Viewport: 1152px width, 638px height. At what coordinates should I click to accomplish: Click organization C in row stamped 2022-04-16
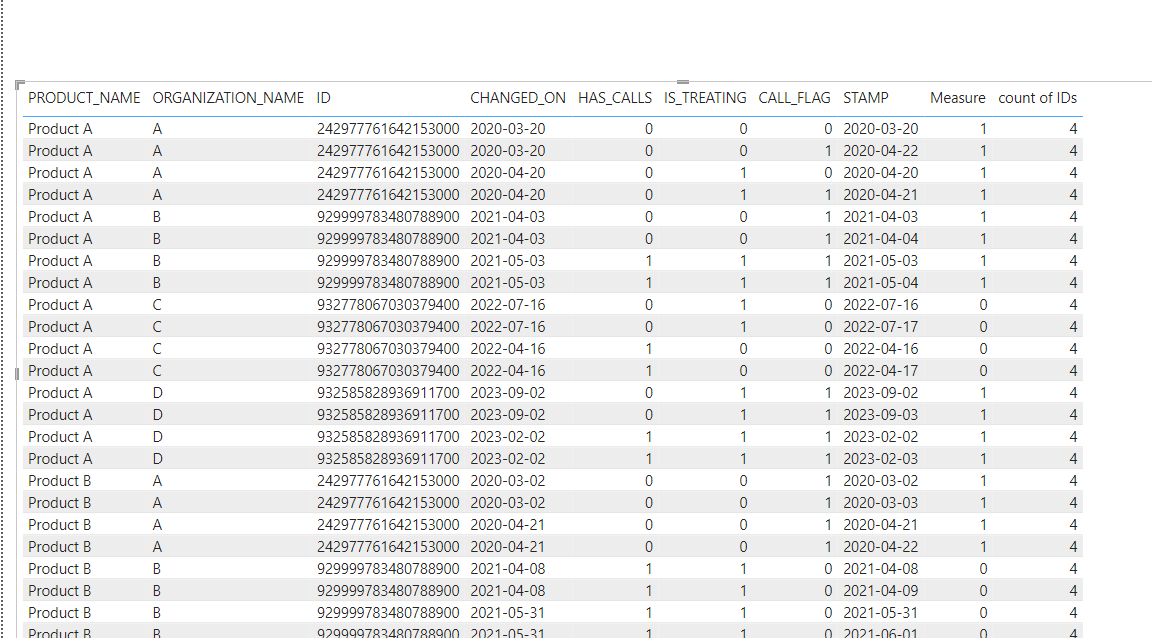click(x=157, y=349)
